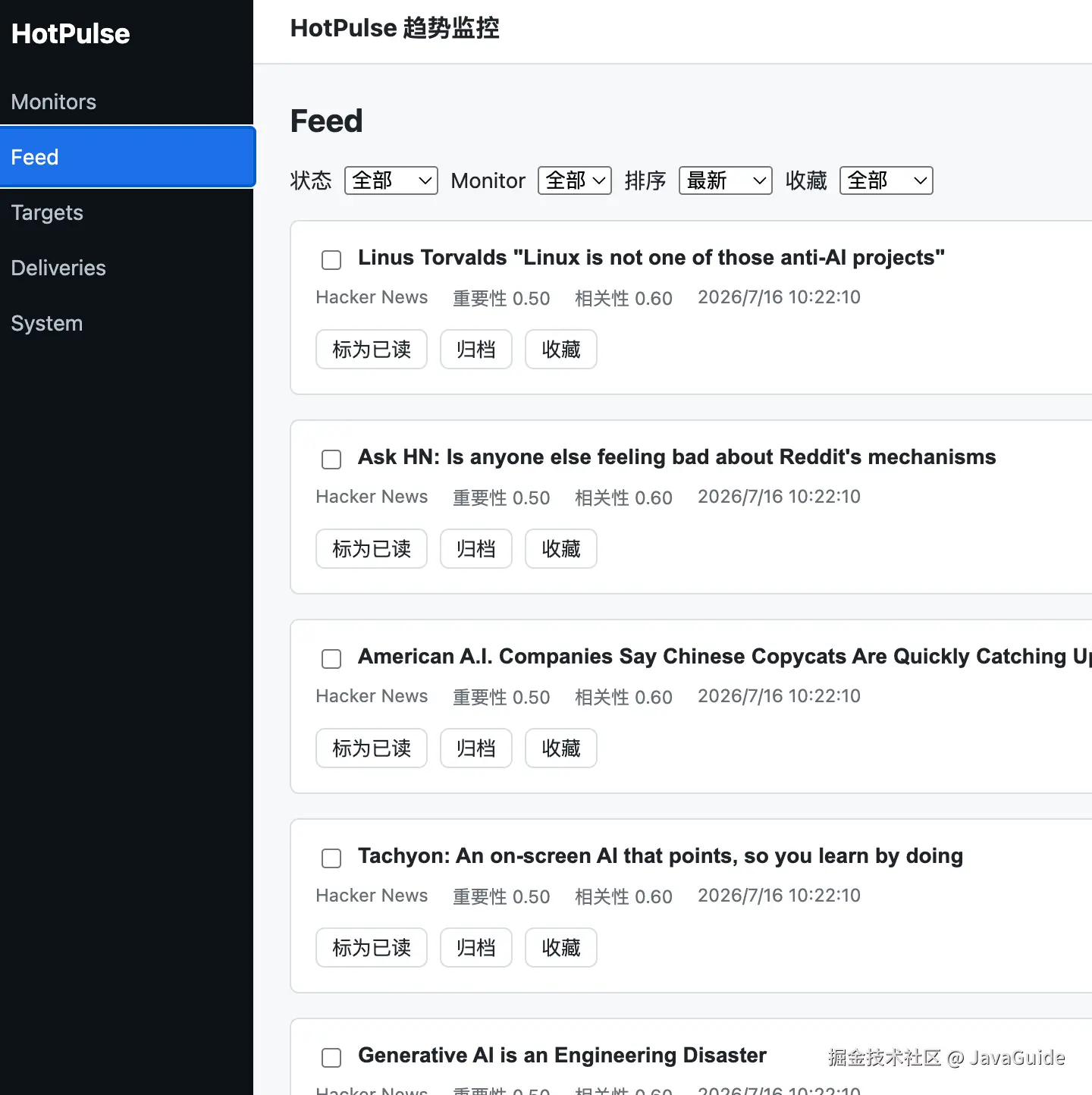Open the 状态 filter dropdown
1092x1095 pixels.
(391, 180)
